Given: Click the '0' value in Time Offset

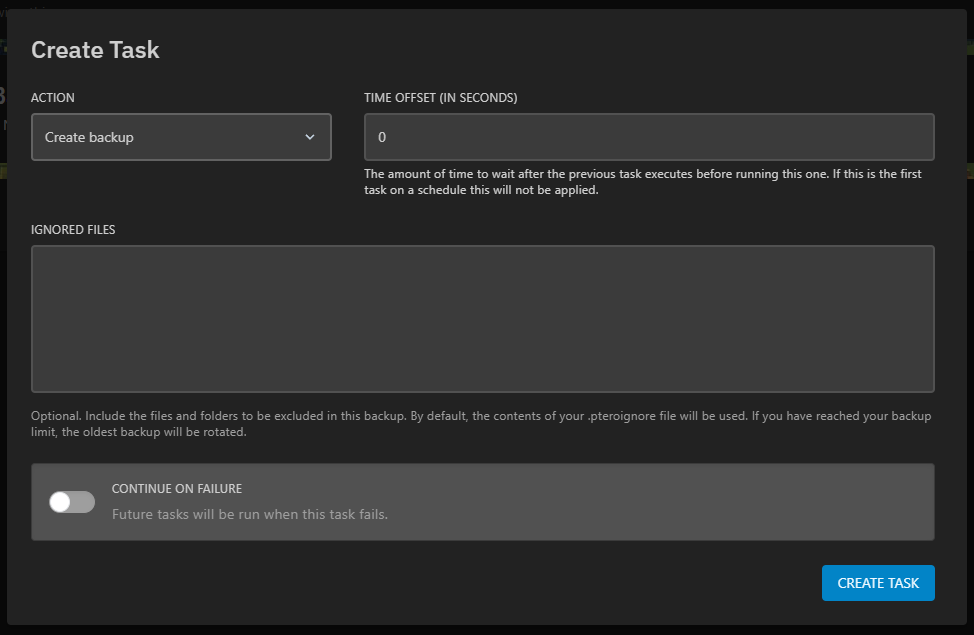Looking at the screenshot, I should pos(382,137).
